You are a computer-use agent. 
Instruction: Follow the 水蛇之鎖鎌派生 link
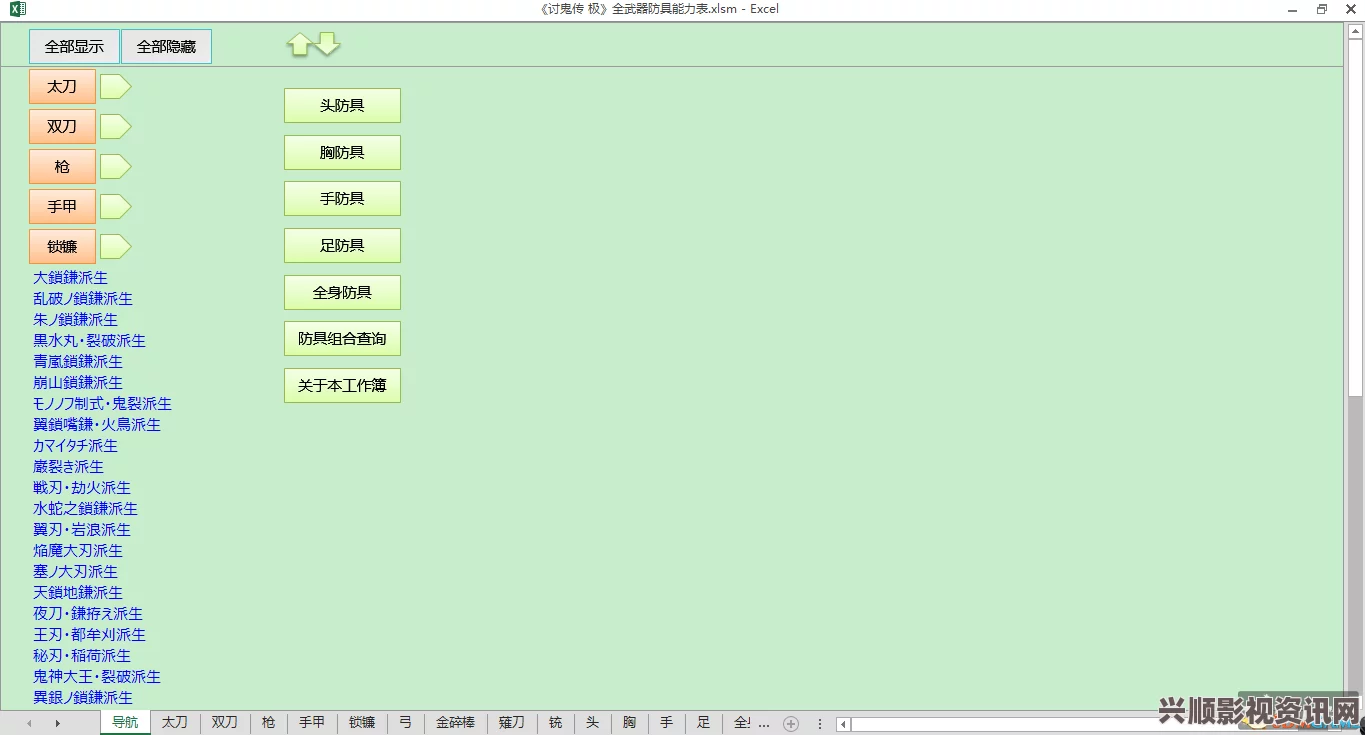click(85, 509)
